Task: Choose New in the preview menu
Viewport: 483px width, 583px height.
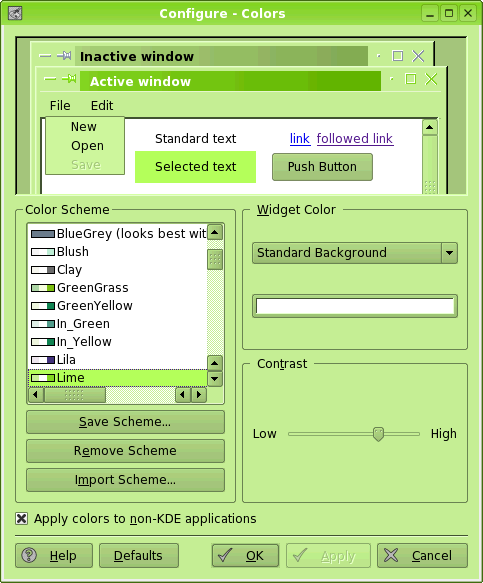Action: click(84, 127)
